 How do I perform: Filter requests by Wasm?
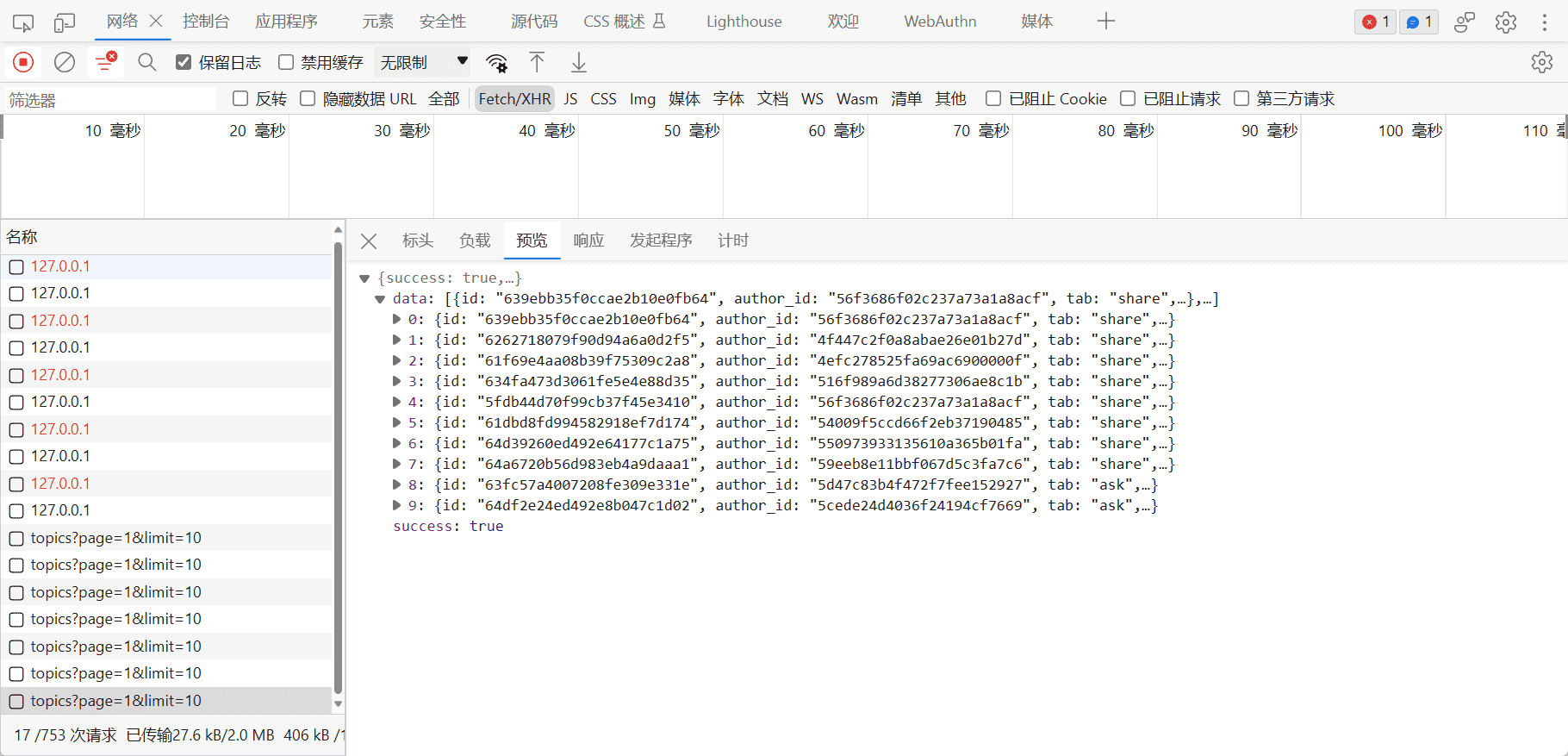point(857,99)
